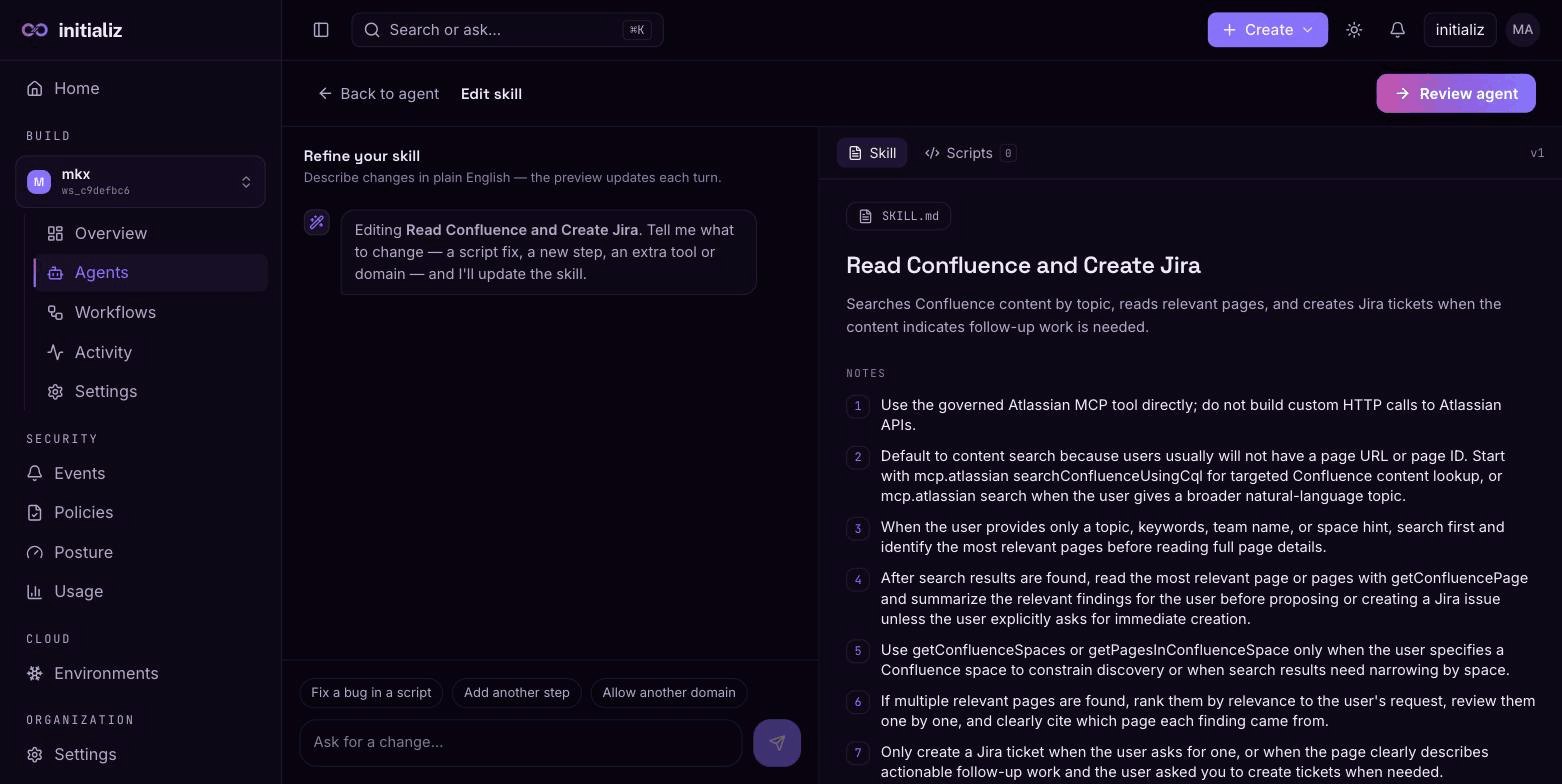Click the SKILL.md file icon

[x=865, y=216]
